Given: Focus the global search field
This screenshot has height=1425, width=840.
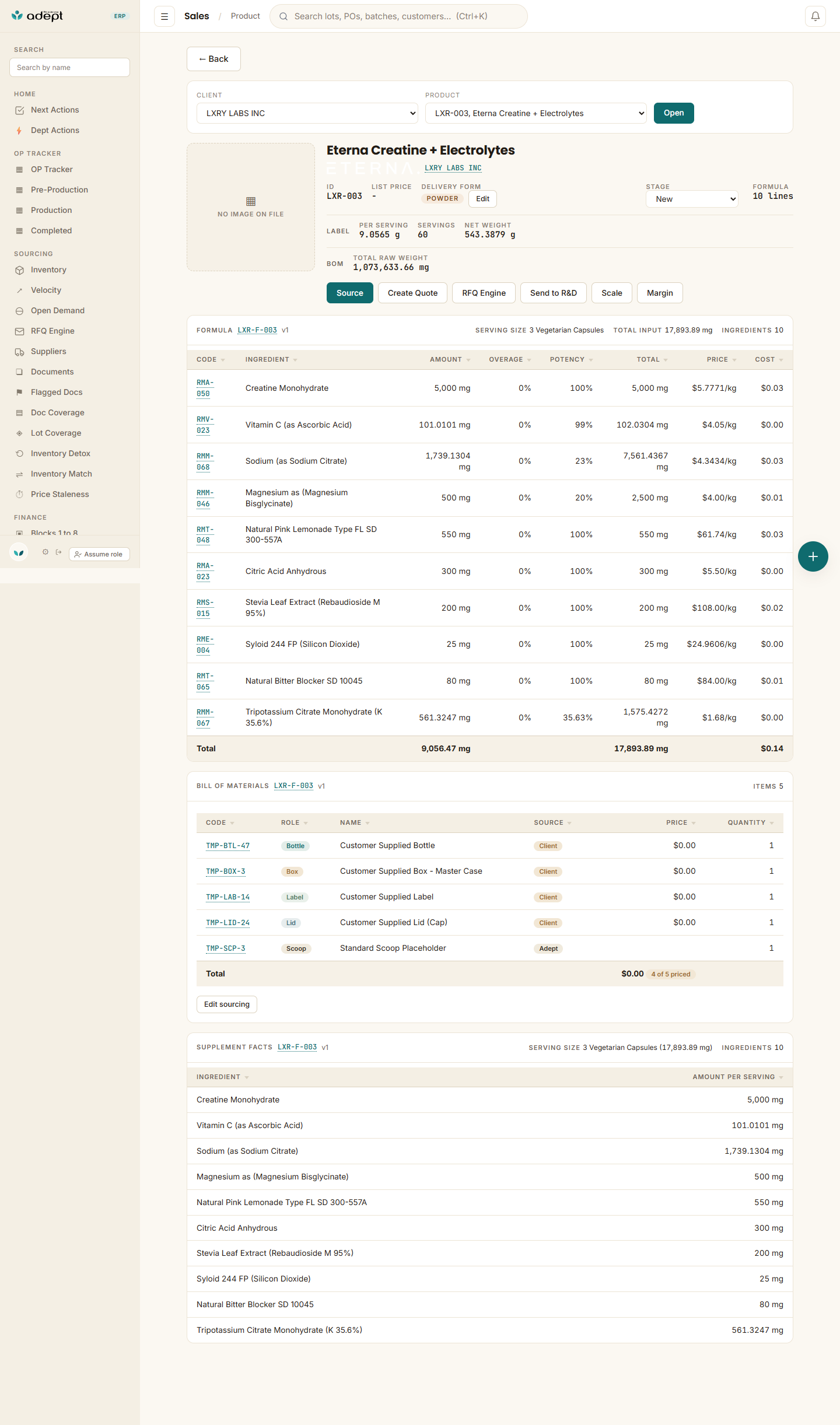Looking at the screenshot, I should pyautogui.click(x=398, y=16).
